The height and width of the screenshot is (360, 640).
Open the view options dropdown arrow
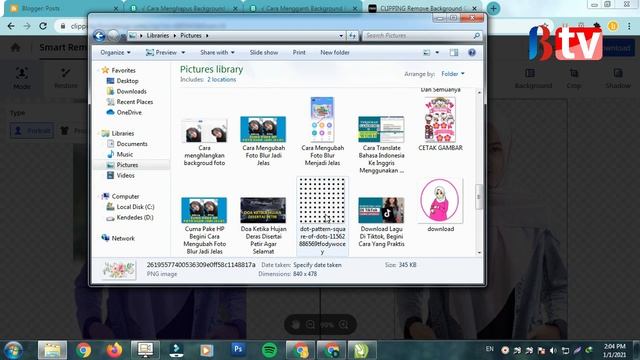(x=437, y=53)
